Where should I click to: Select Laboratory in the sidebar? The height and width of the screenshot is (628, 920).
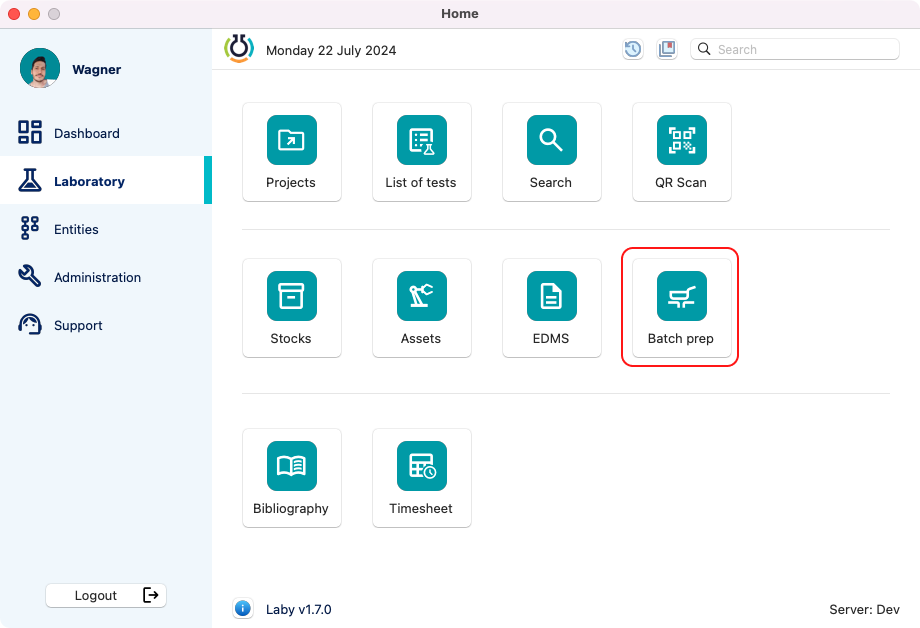pyautogui.click(x=106, y=180)
